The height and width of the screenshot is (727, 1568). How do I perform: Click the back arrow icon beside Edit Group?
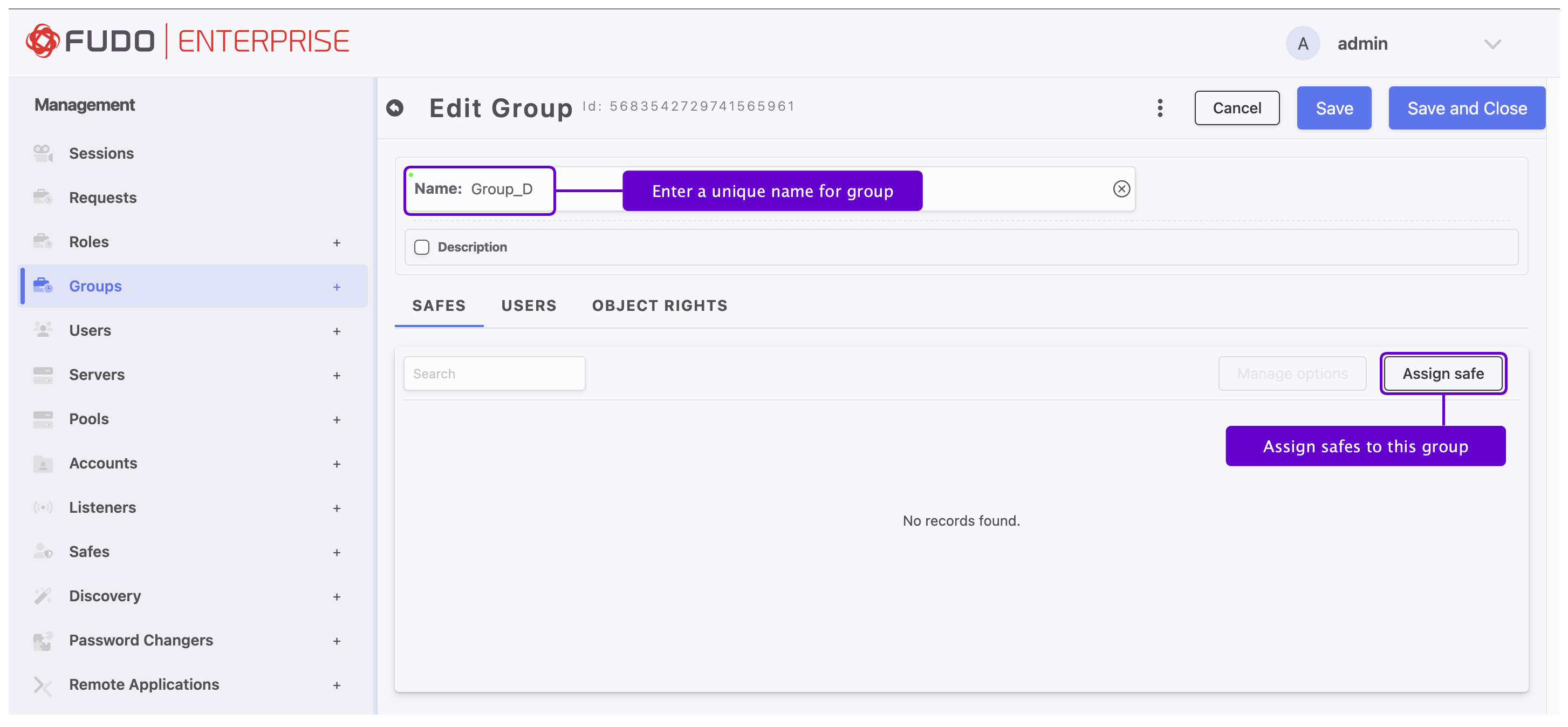394,108
